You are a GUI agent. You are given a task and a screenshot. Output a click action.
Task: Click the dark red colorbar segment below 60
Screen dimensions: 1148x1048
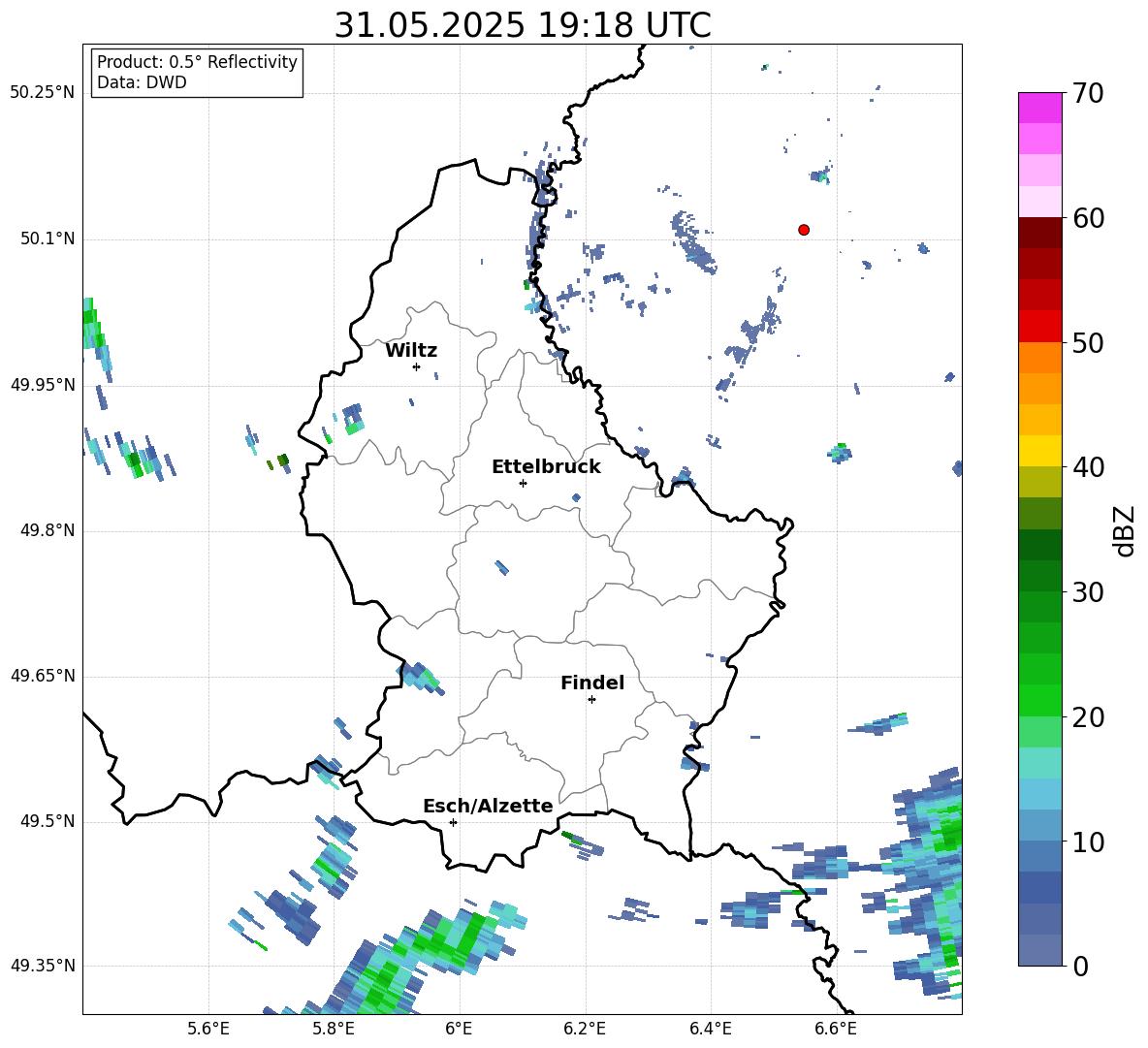coord(1039,233)
